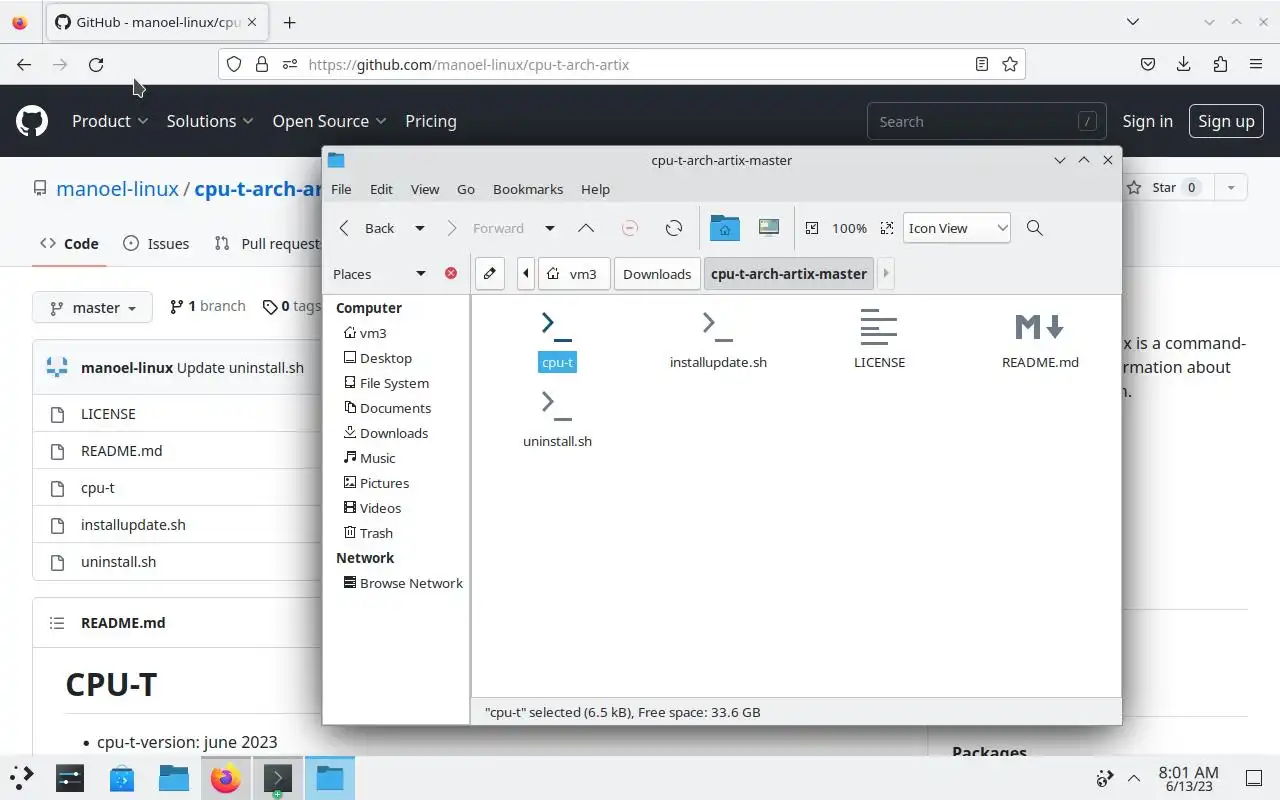Open the Star list dropdown on GitHub
Screen dimensions: 1280x800
(x=1231, y=187)
